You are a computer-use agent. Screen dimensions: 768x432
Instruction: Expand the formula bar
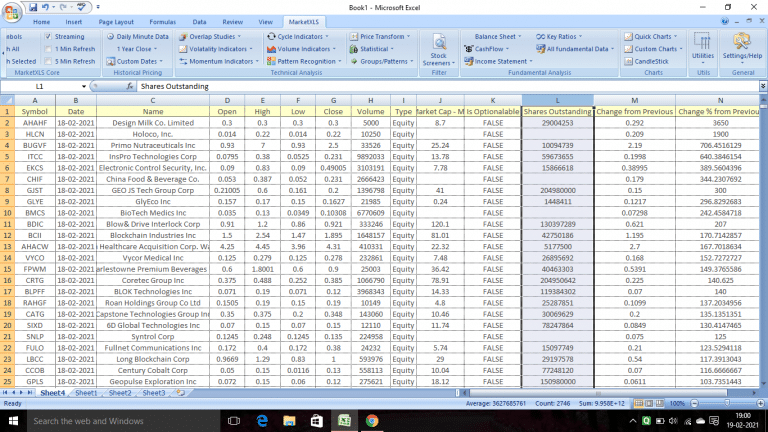[x=763, y=86]
